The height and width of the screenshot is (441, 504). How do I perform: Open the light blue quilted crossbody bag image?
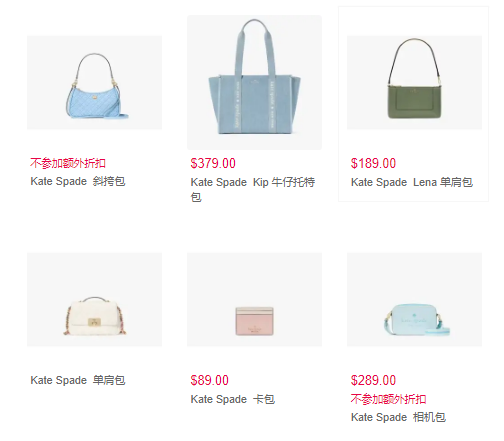tap(94, 82)
